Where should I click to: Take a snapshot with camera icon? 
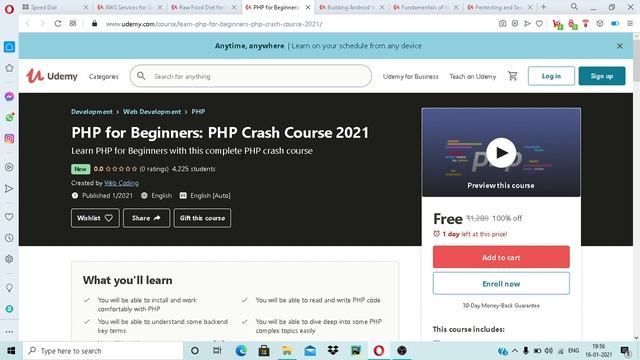pos(502,24)
